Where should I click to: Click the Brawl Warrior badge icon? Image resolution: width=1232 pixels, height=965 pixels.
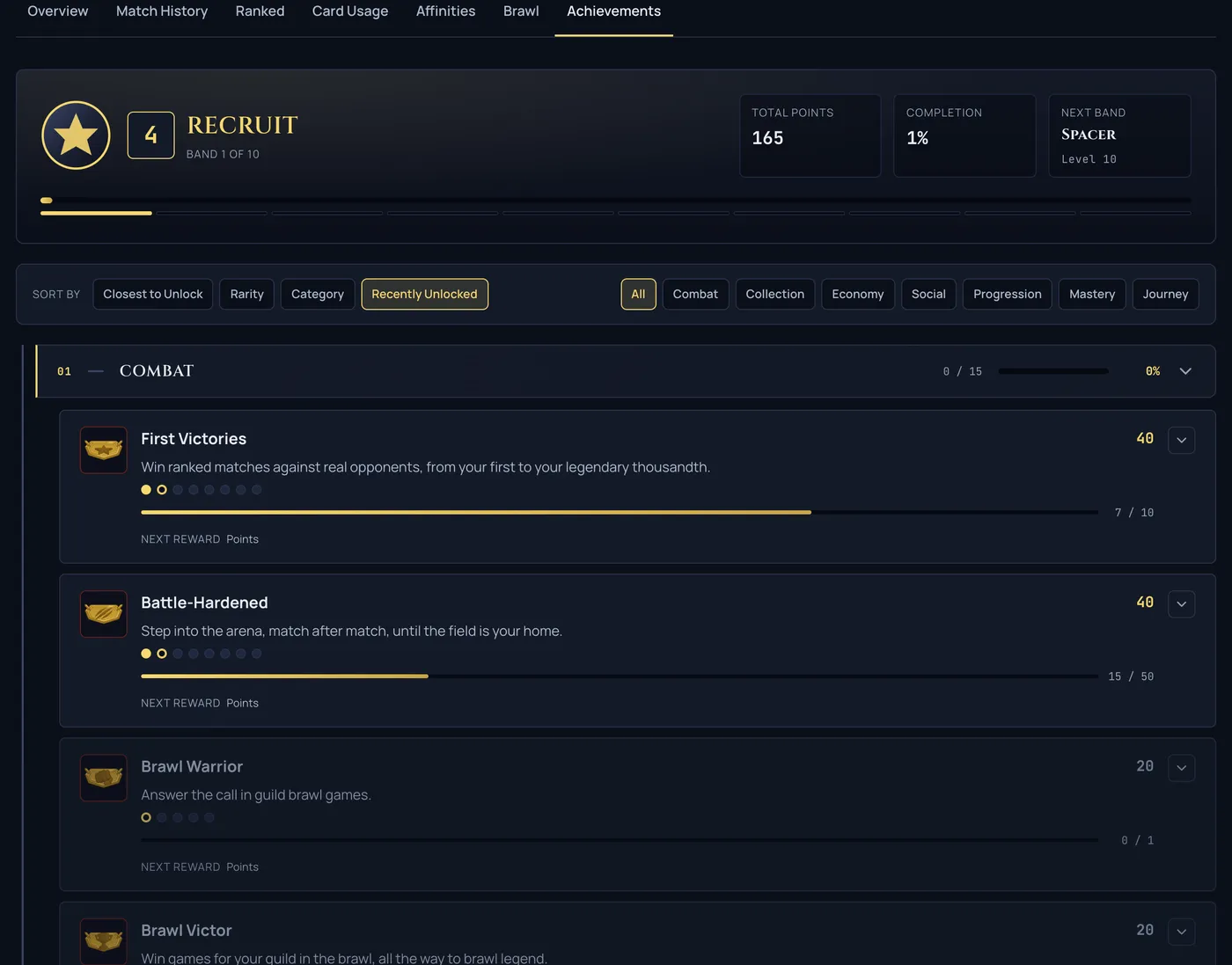pos(104,778)
